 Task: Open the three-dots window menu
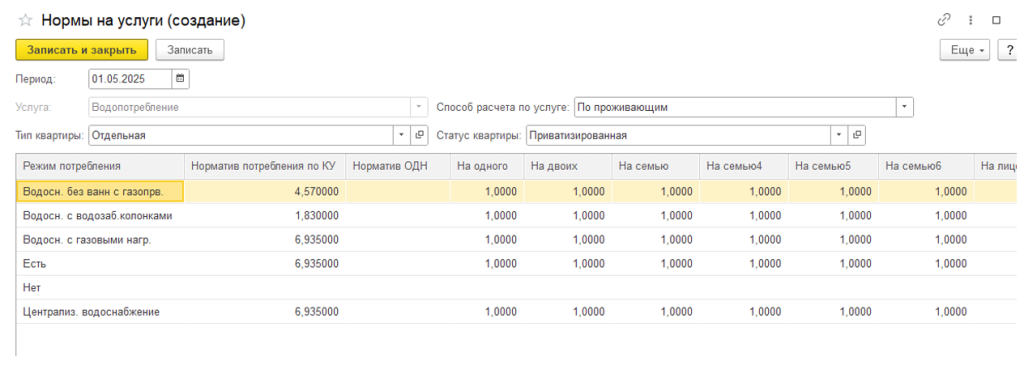click(x=971, y=20)
